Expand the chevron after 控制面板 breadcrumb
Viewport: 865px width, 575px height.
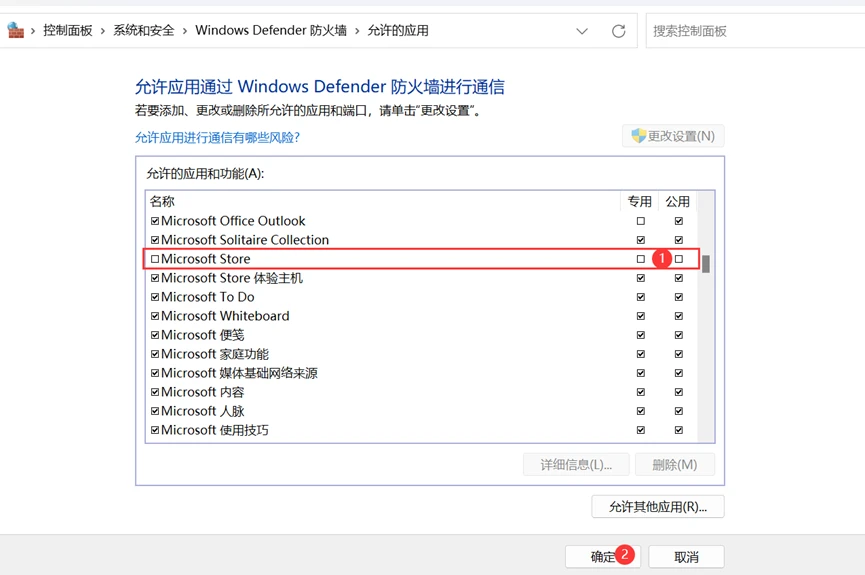click(103, 31)
